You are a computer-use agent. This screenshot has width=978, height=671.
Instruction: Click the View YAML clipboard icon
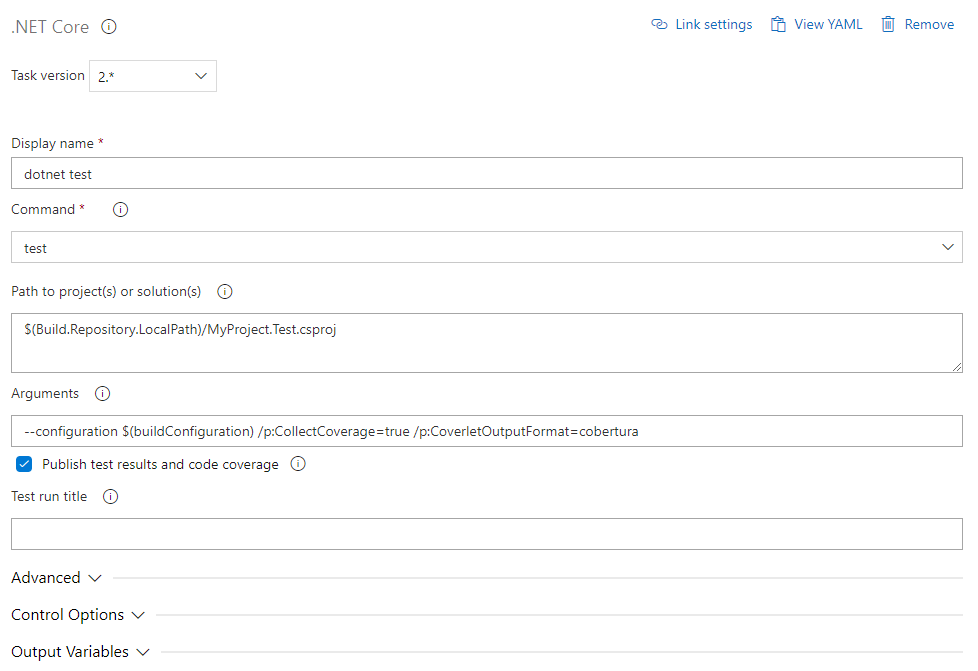pos(778,24)
